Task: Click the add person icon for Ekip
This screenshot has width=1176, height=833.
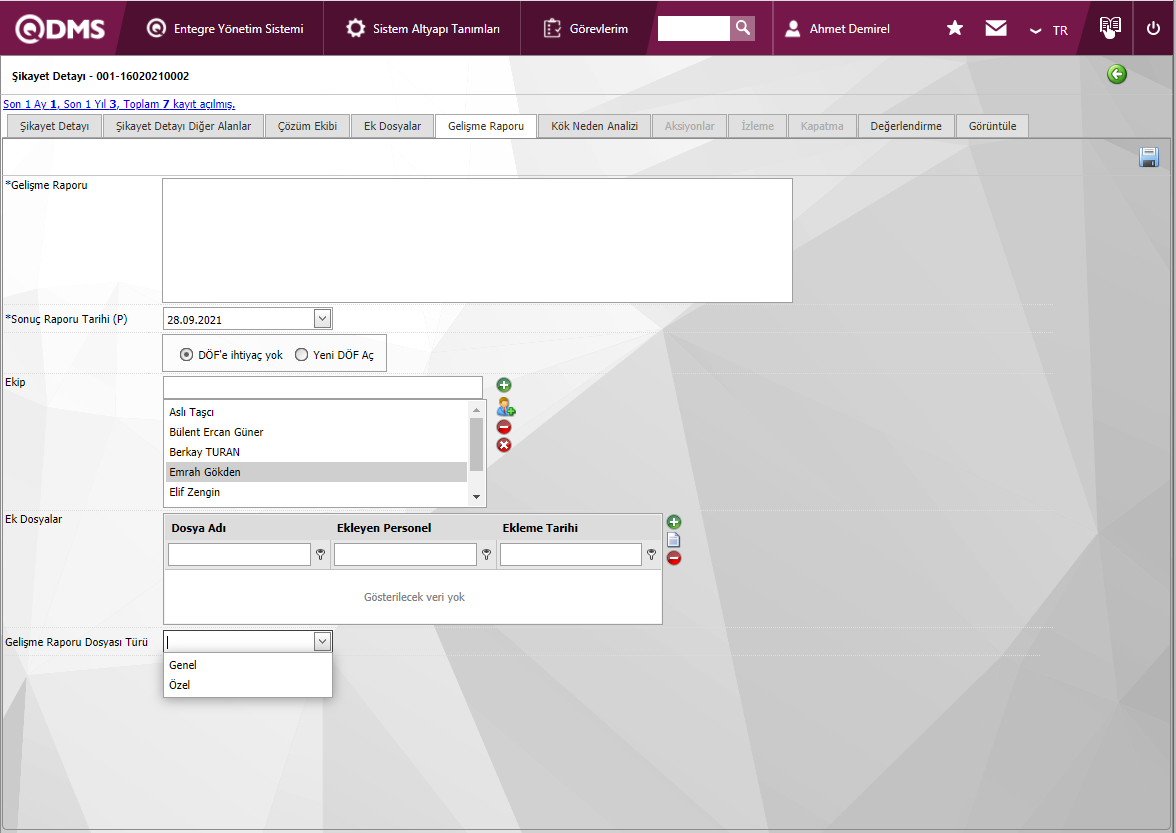Action: pos(505,407)
